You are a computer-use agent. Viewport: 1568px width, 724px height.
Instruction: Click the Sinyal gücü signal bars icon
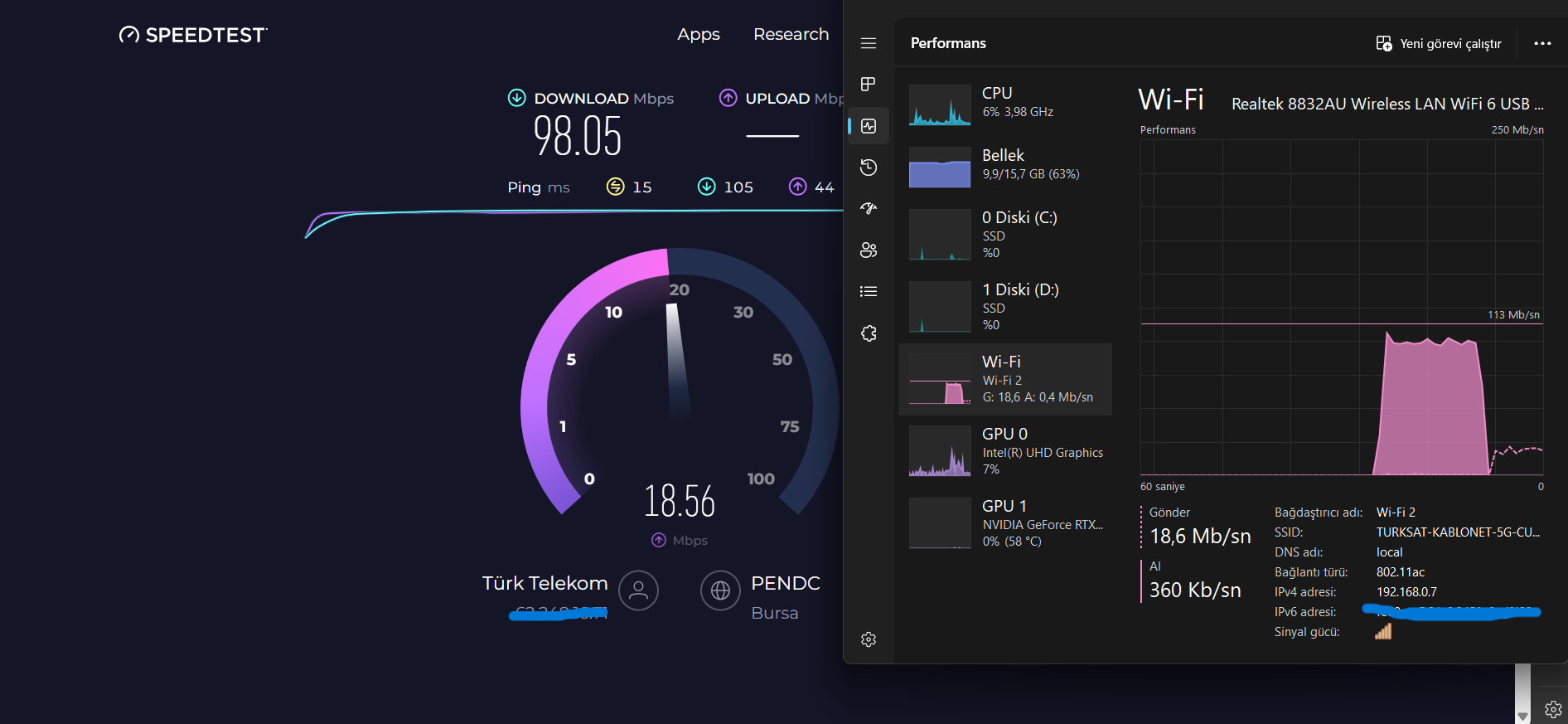point(1383,632)
